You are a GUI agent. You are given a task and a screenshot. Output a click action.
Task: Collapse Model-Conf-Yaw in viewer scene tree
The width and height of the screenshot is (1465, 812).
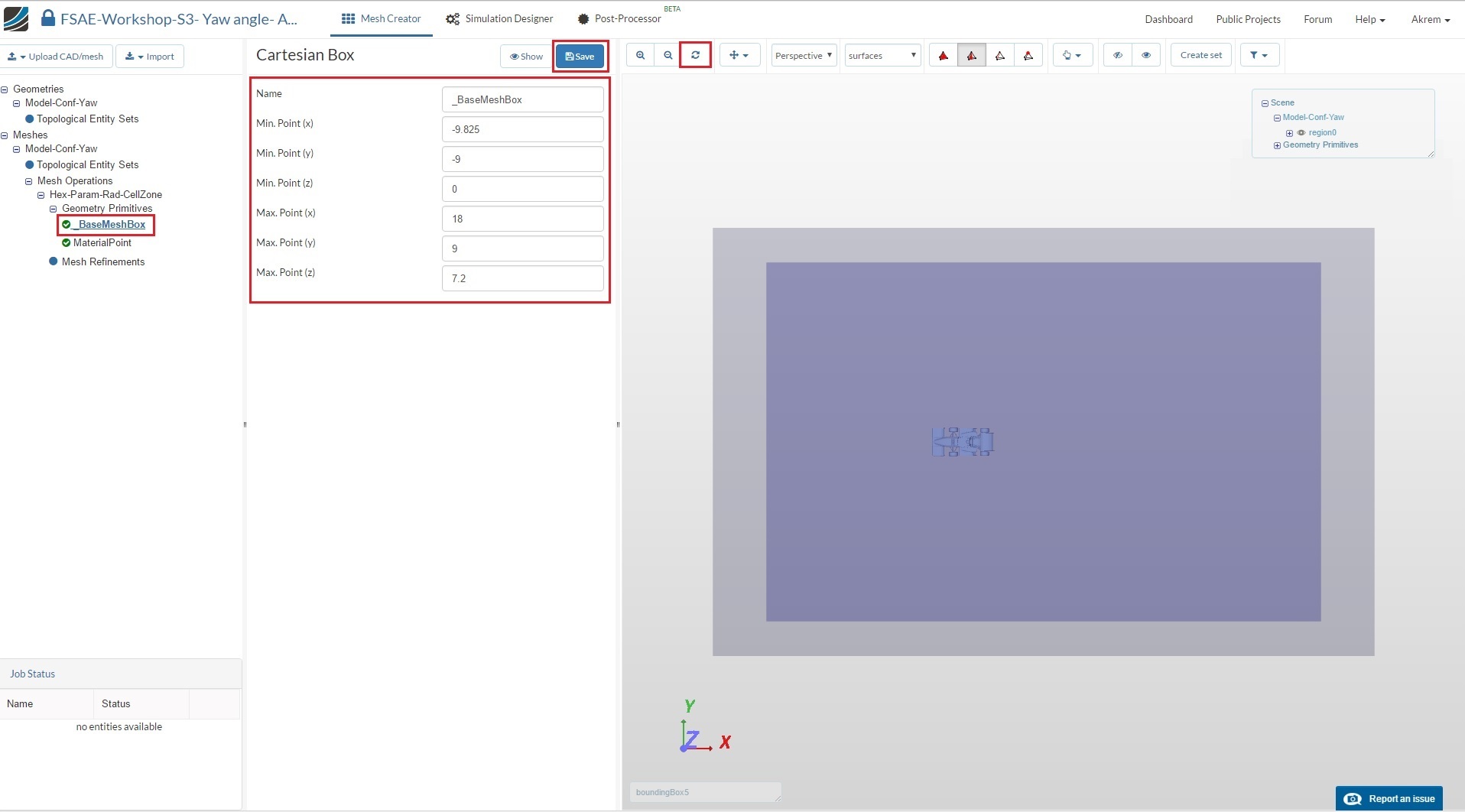1277,118
